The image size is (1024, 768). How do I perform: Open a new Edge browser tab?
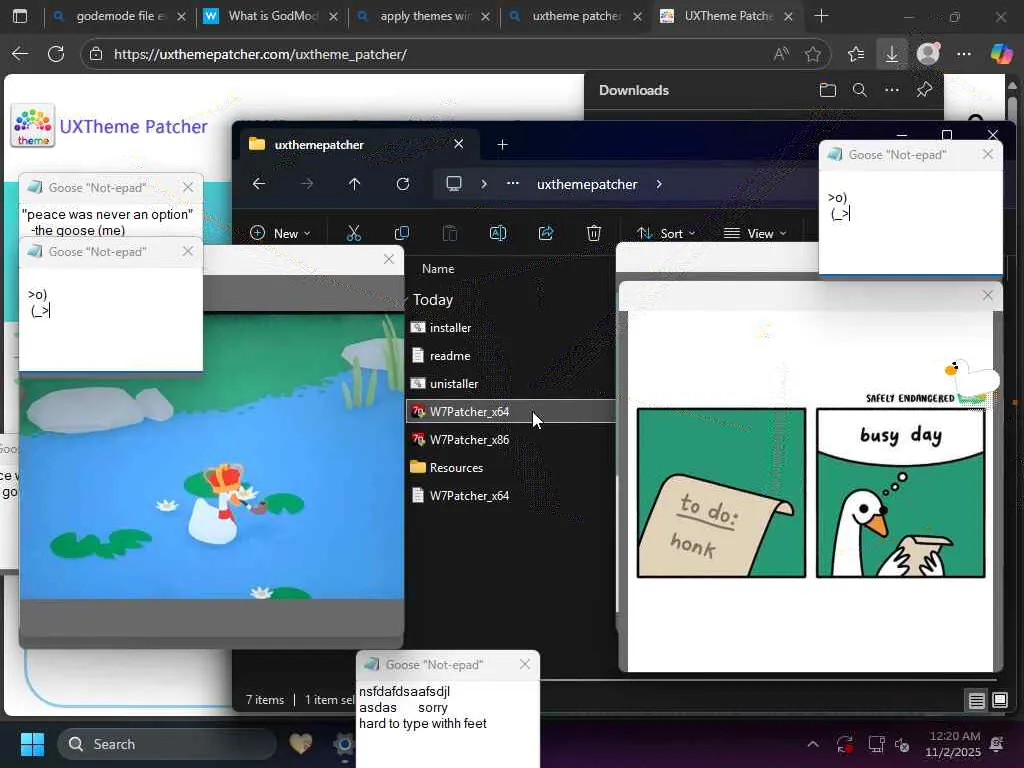coord(822,16)
